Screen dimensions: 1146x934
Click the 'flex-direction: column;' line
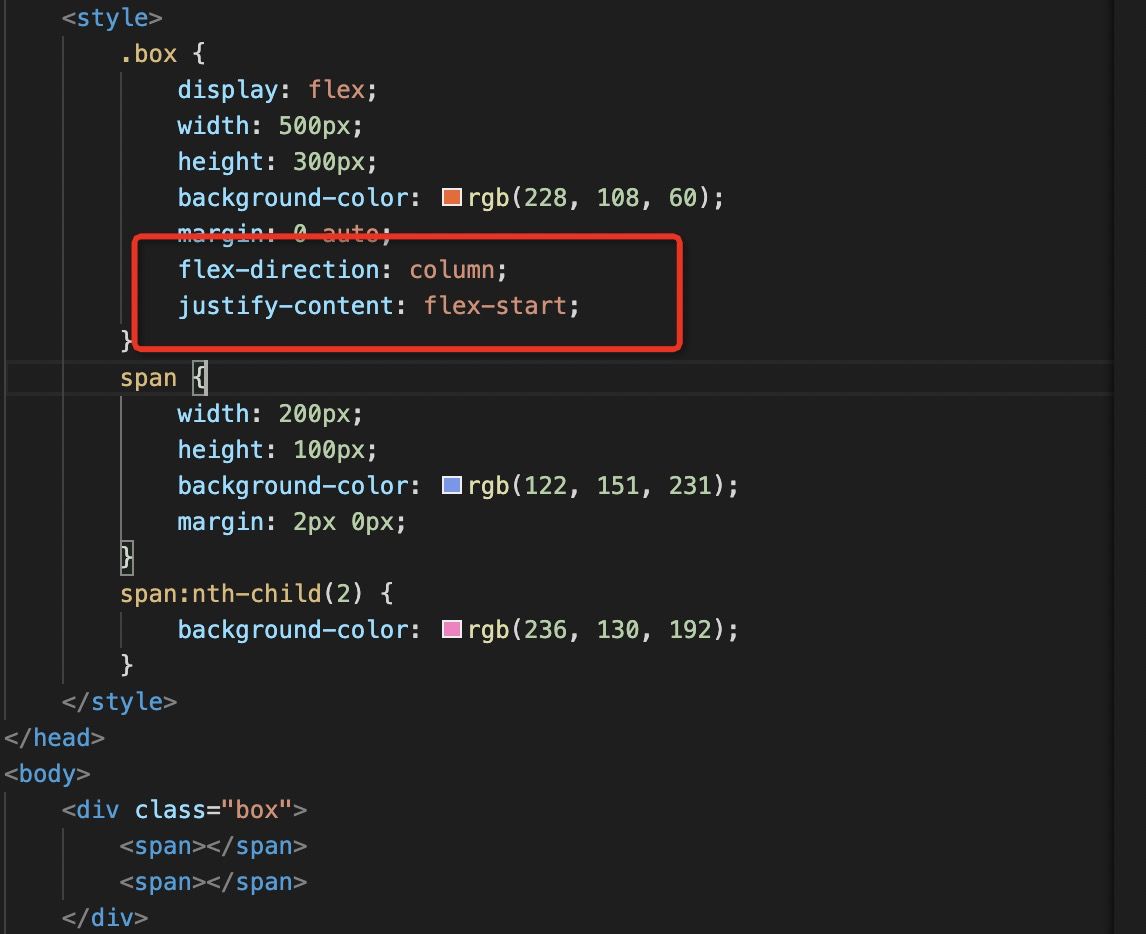pyautogui.click(x=342, y=270)
